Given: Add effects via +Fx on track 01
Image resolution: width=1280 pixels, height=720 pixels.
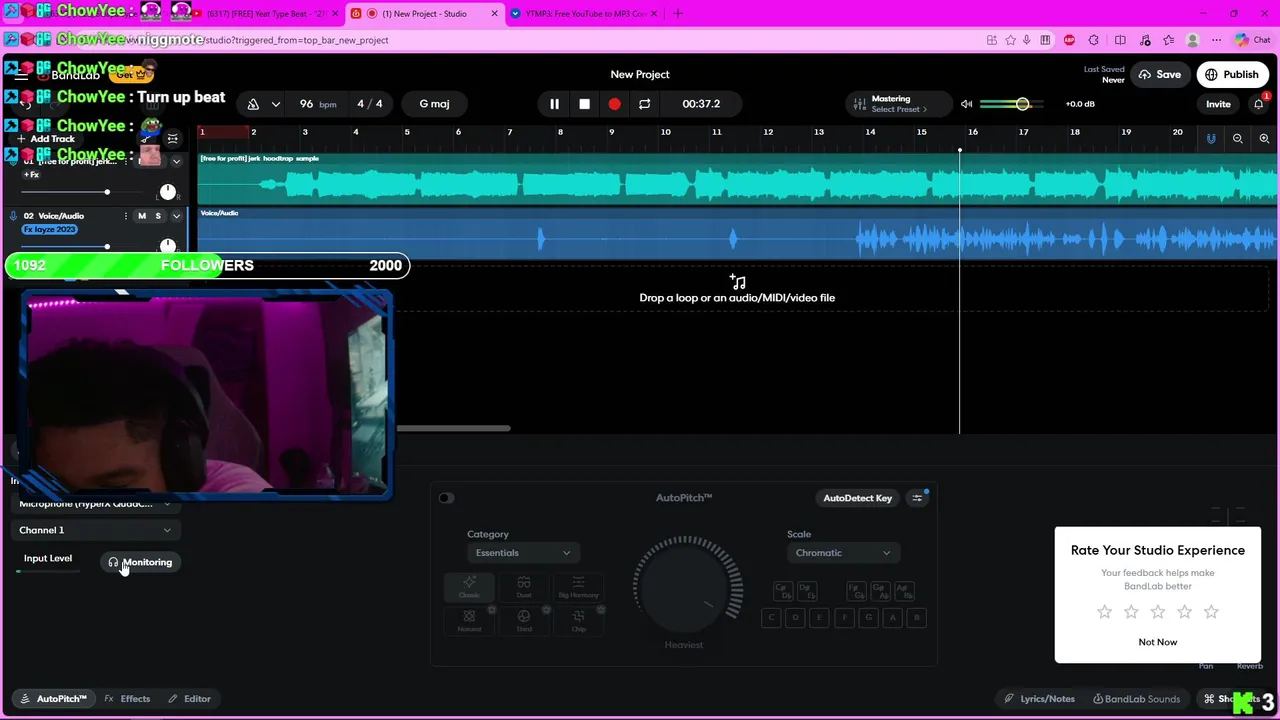Looking at the screenshot, I should point(32,175).
